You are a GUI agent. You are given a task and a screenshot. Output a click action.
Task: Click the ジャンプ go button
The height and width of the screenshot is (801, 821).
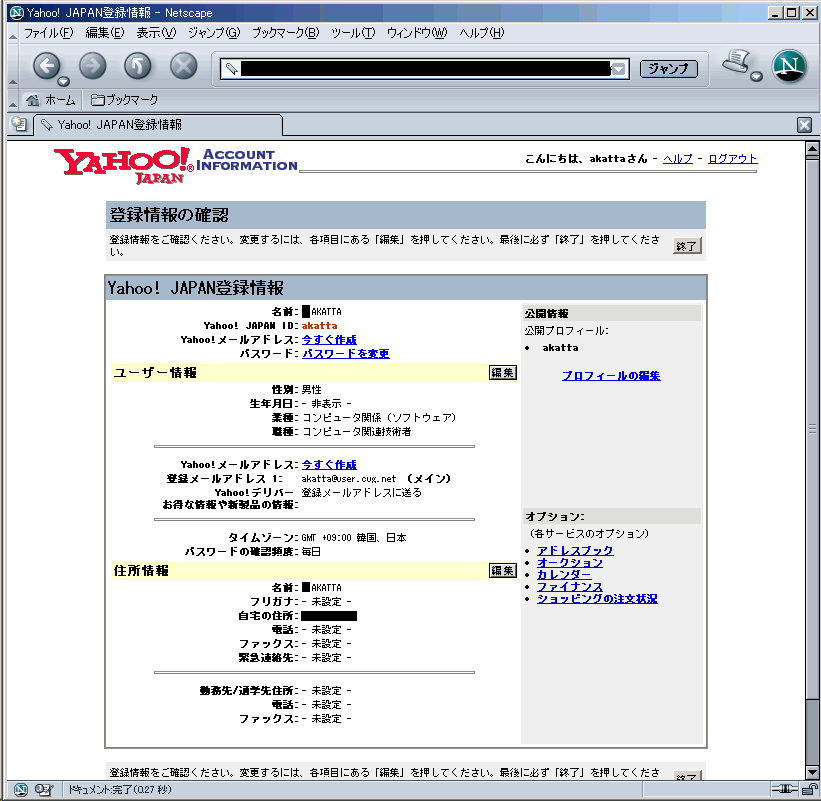click(668, 69)
